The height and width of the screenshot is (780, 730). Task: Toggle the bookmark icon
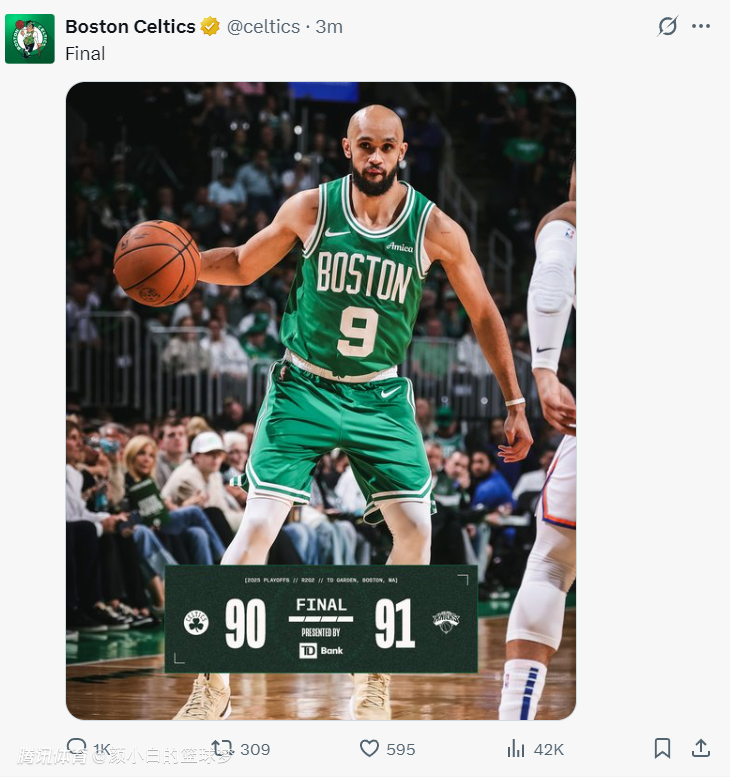(x=662, y=748)
